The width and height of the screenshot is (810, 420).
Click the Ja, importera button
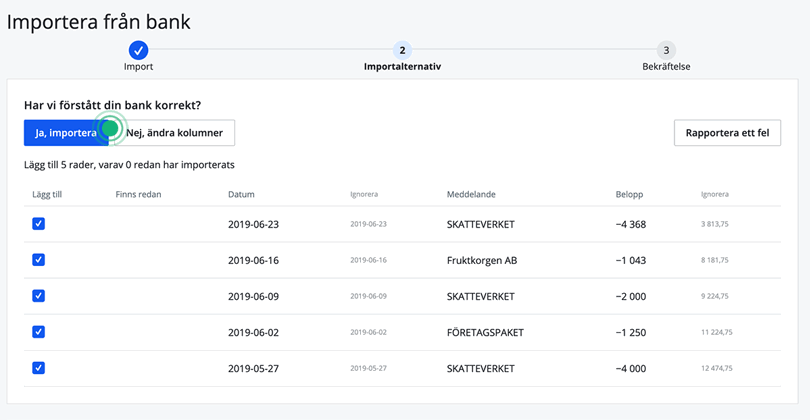click(62, 133)
